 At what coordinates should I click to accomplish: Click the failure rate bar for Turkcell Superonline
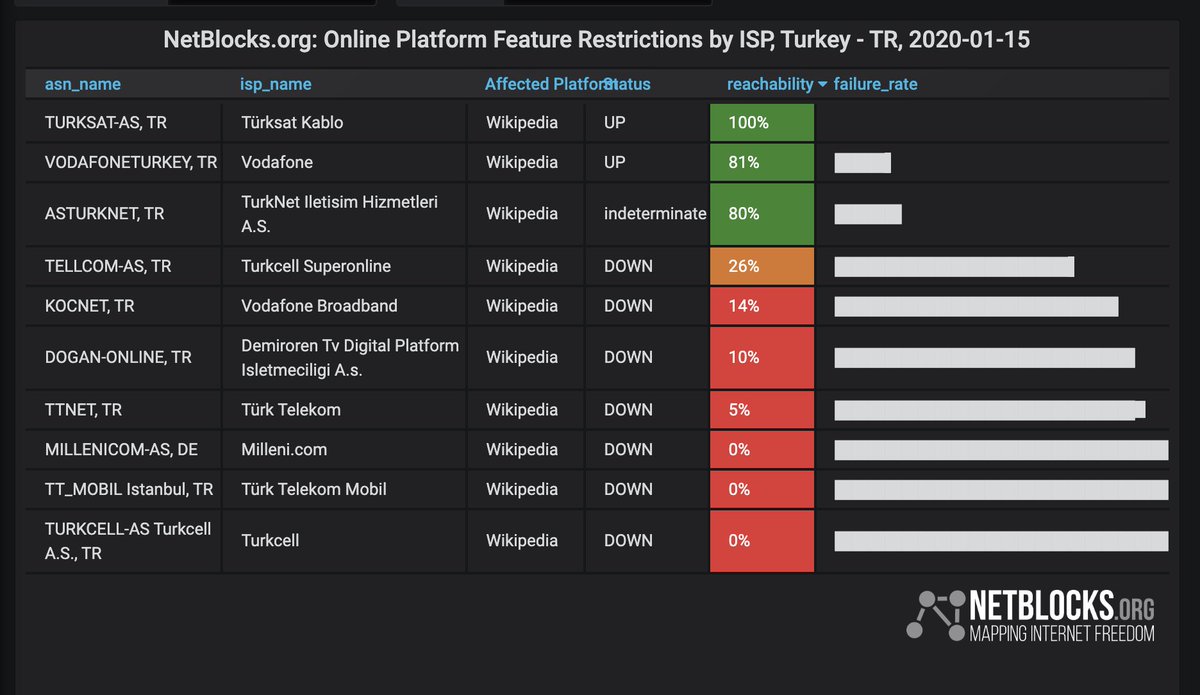[x=954, y=267]
